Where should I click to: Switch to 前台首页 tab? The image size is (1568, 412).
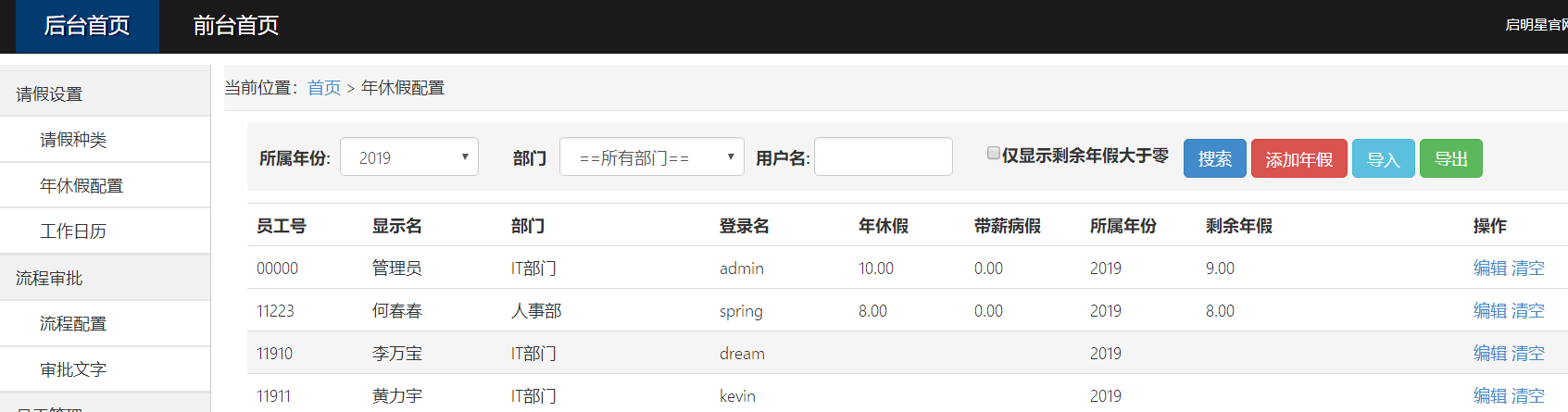pyautogui.click(x=236, y=26)
